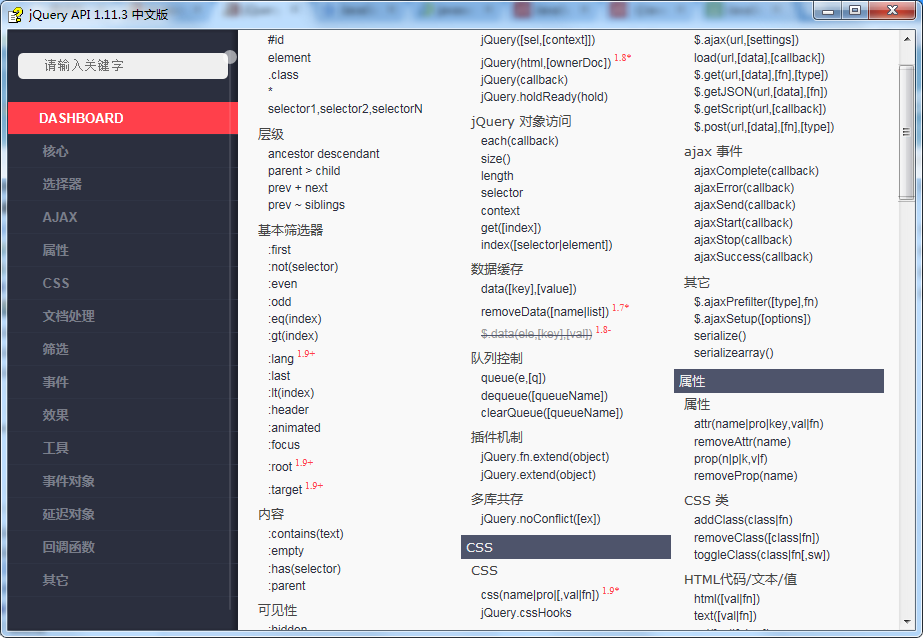This screenshot has height=638, width=923.
Task: Click the search box labeled 请输入关键字
Action: 123,64
